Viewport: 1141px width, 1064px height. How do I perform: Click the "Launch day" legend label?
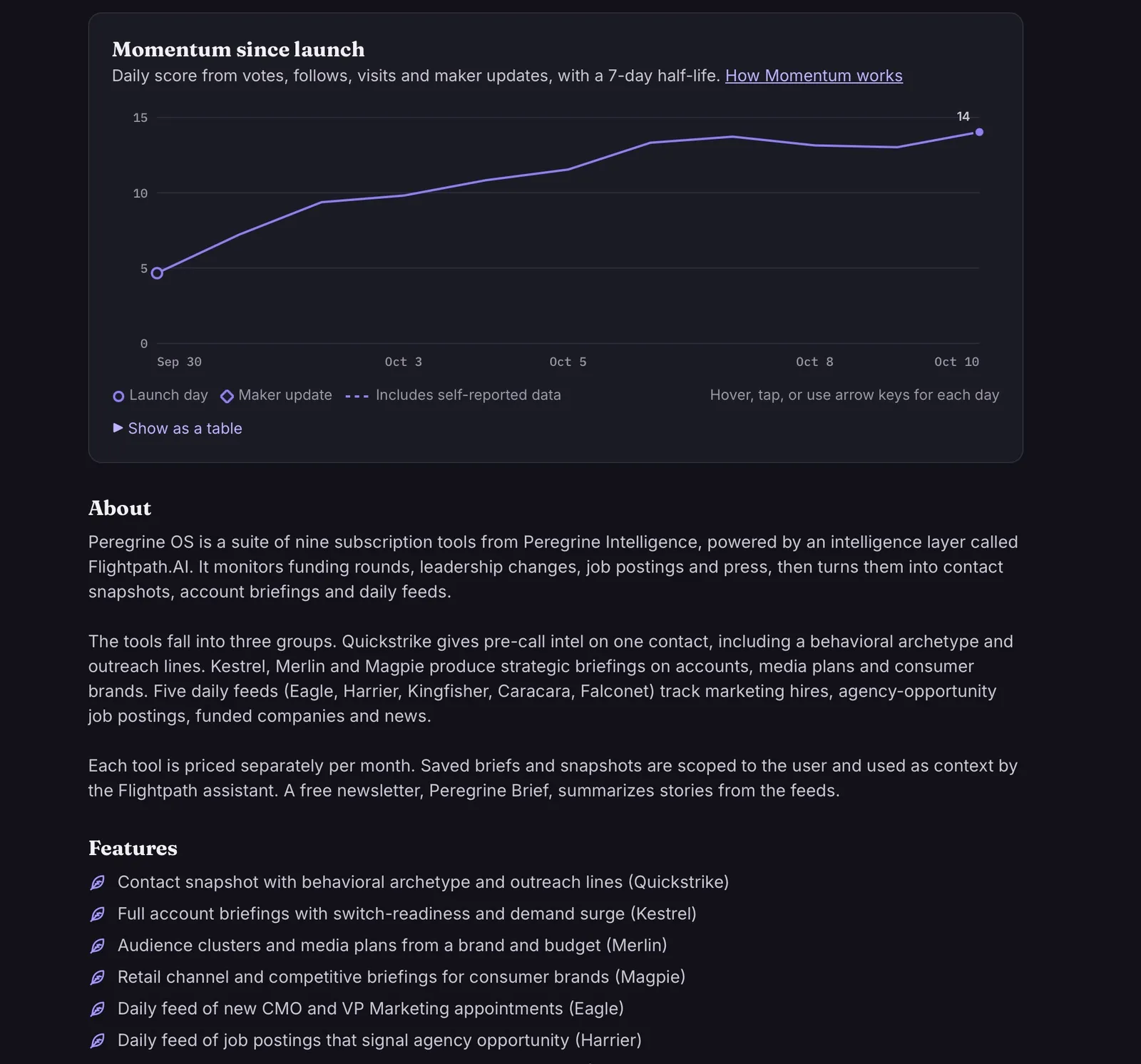[x=168, y=395]
